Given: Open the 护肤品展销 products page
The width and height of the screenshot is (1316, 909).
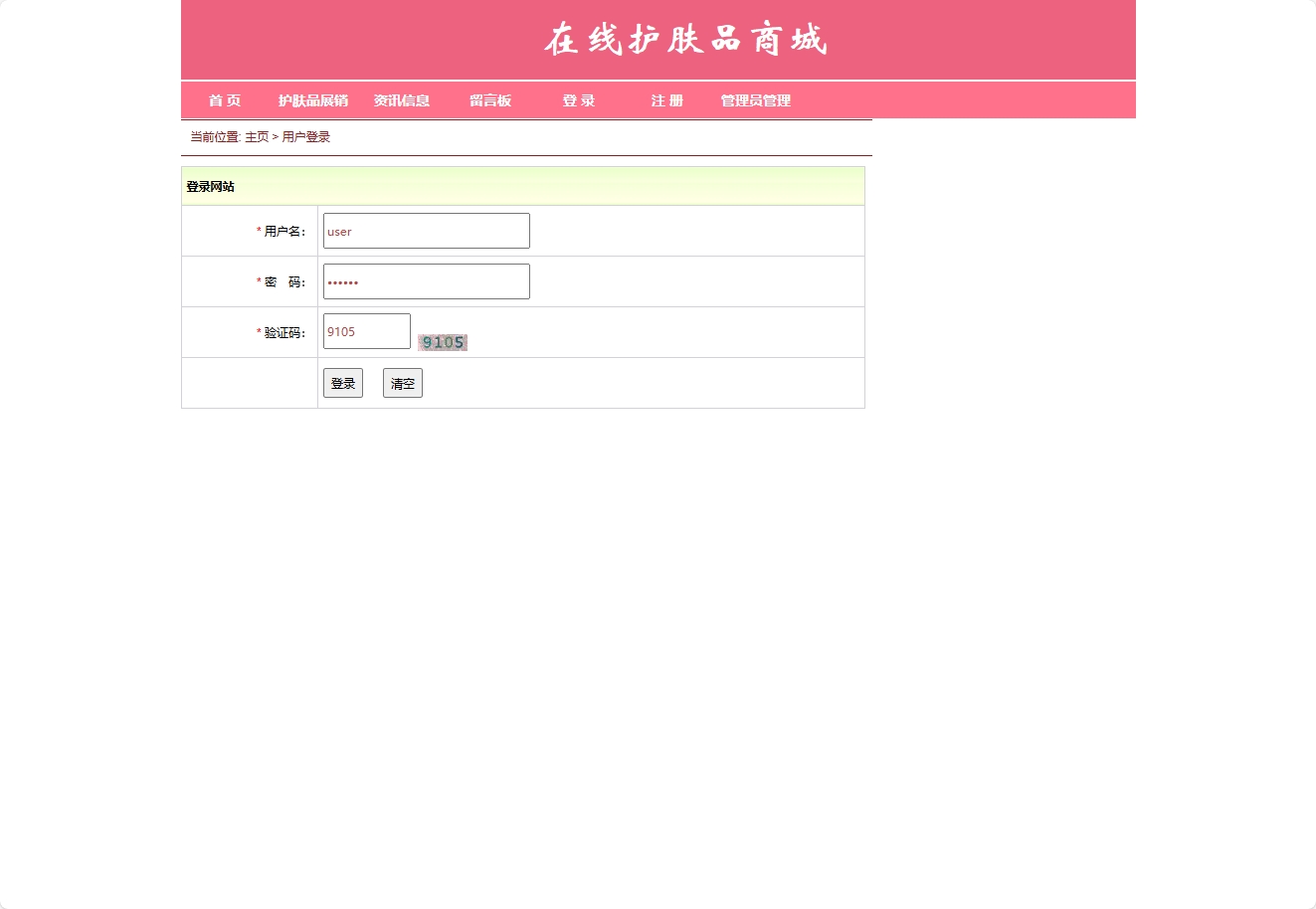Looking at the screenshot, I should pos(313,100).
